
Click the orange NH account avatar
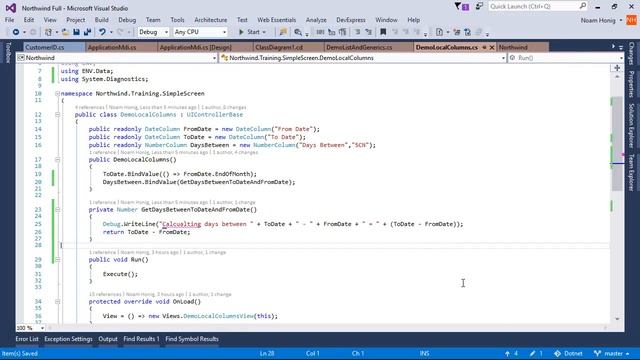point(631,20)
